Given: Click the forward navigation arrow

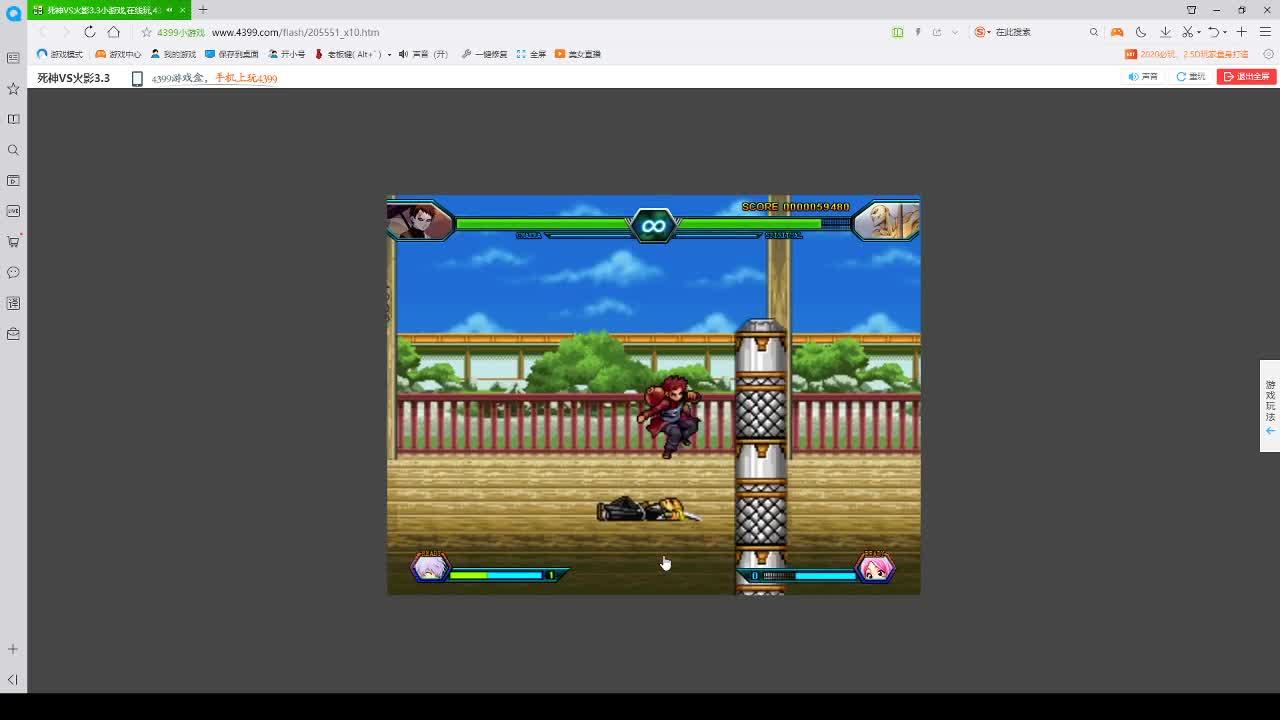Looking at the screenshot, I should pos(65,32).
